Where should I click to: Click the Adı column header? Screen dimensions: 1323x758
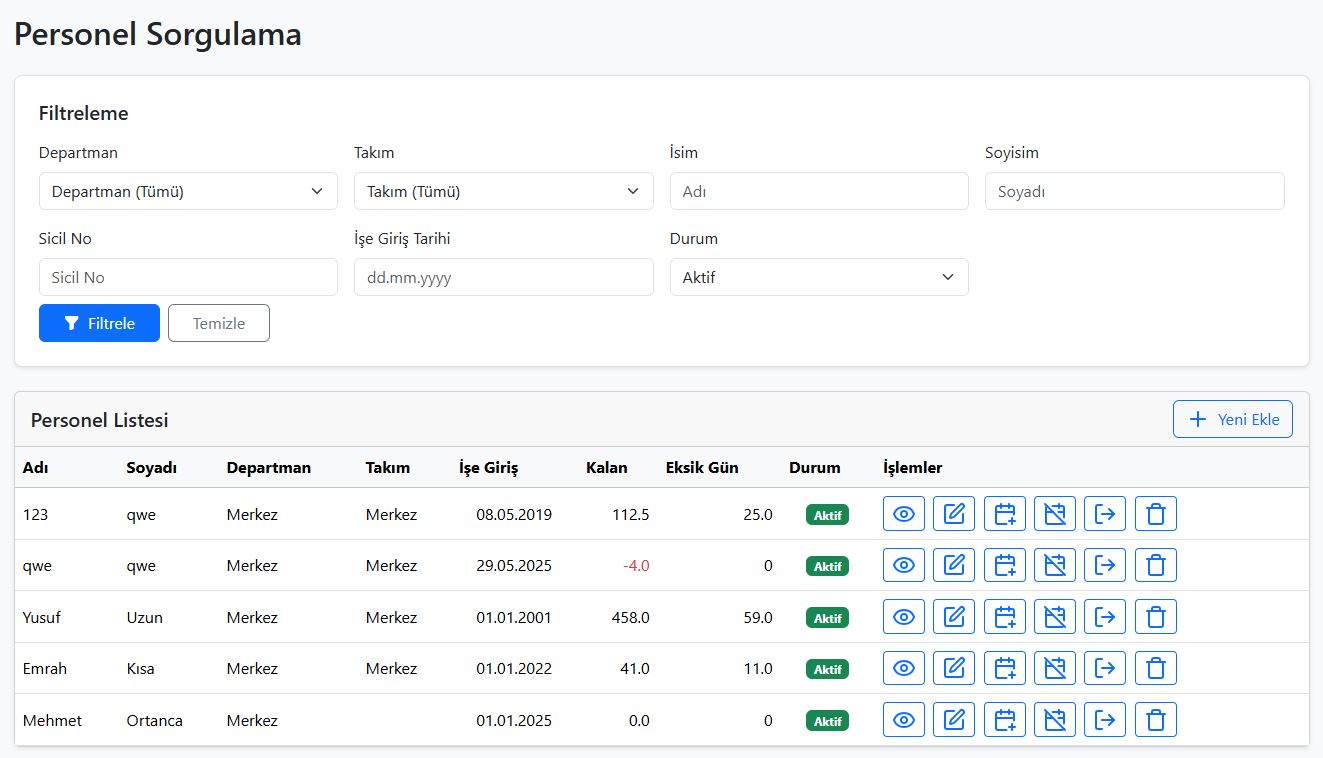click(36, 467)
